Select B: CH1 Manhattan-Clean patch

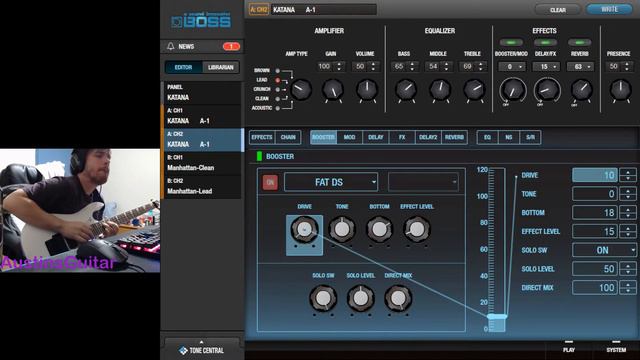(x=203, y=163)
